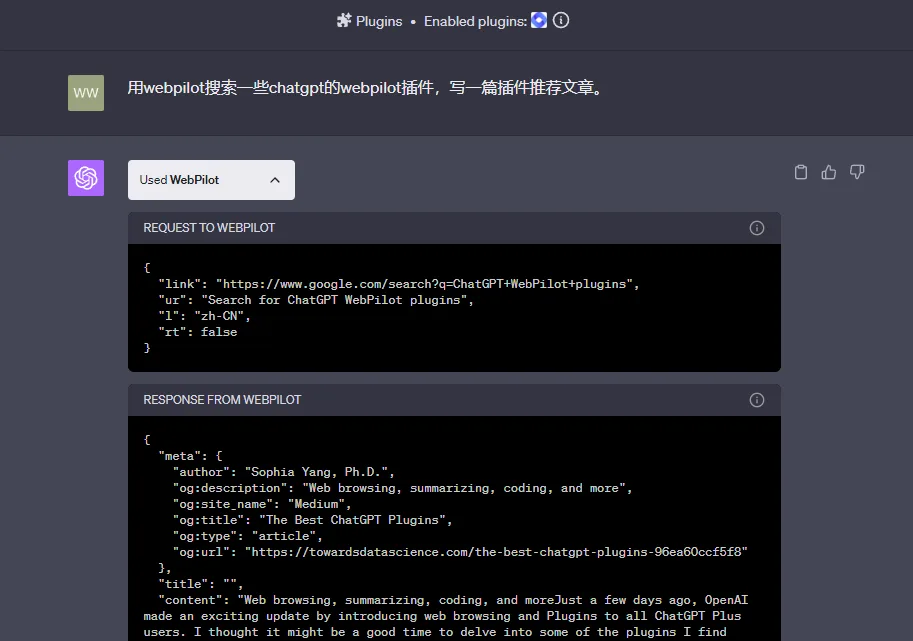The height and width of the screenshot is (641, 913).
Task: Click the "rt": false line
Action: 198,332
